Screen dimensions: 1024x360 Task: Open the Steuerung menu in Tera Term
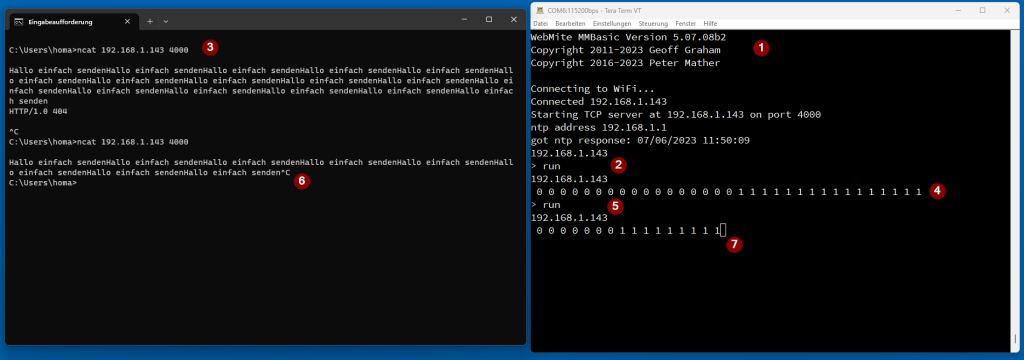[x=653, y=24]
